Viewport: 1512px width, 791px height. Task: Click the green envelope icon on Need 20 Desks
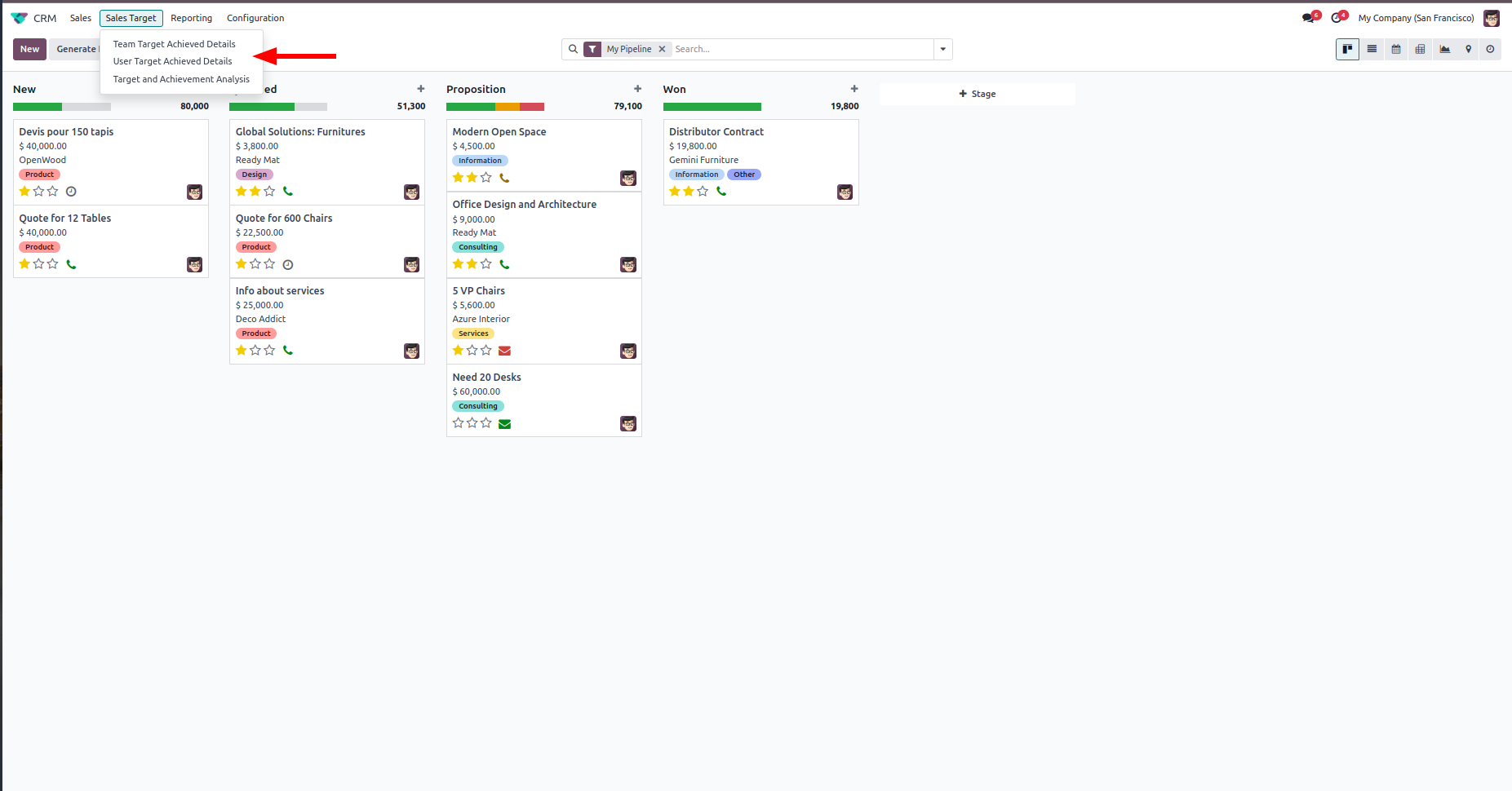(x=504, y=423)
